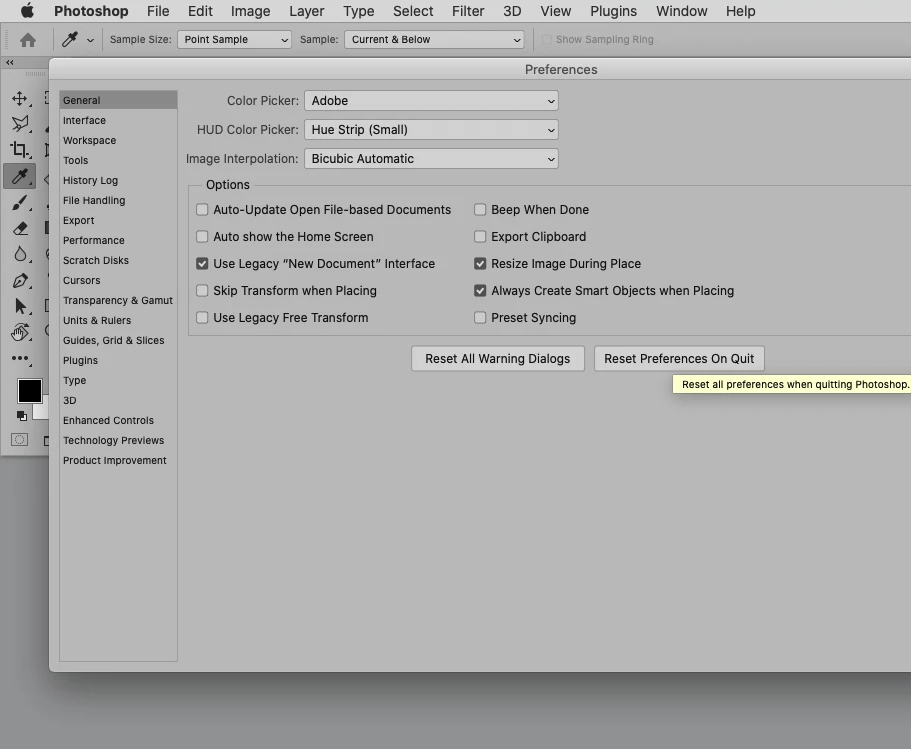Image resolution: width=911 pixels, height=749 pixels.
Task: Open the Help menu
Action: pyautogui.click(x=741, y=11)
